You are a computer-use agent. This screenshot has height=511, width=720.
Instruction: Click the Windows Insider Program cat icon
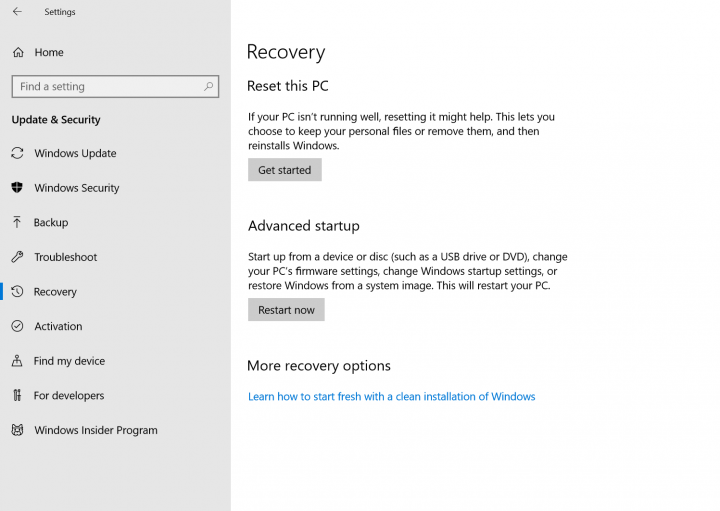tap(17, 430)
